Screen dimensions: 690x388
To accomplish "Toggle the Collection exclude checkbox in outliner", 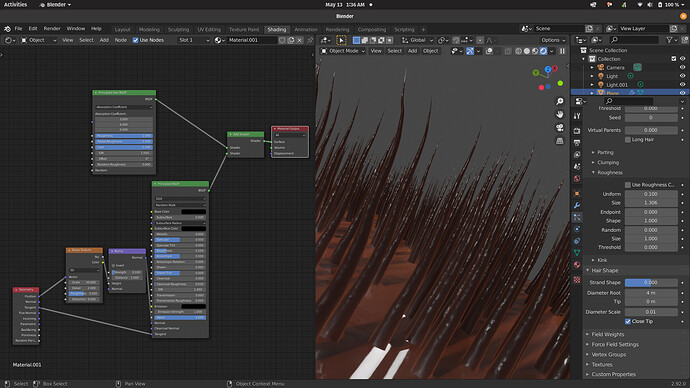I will click(x=674, y=59).
